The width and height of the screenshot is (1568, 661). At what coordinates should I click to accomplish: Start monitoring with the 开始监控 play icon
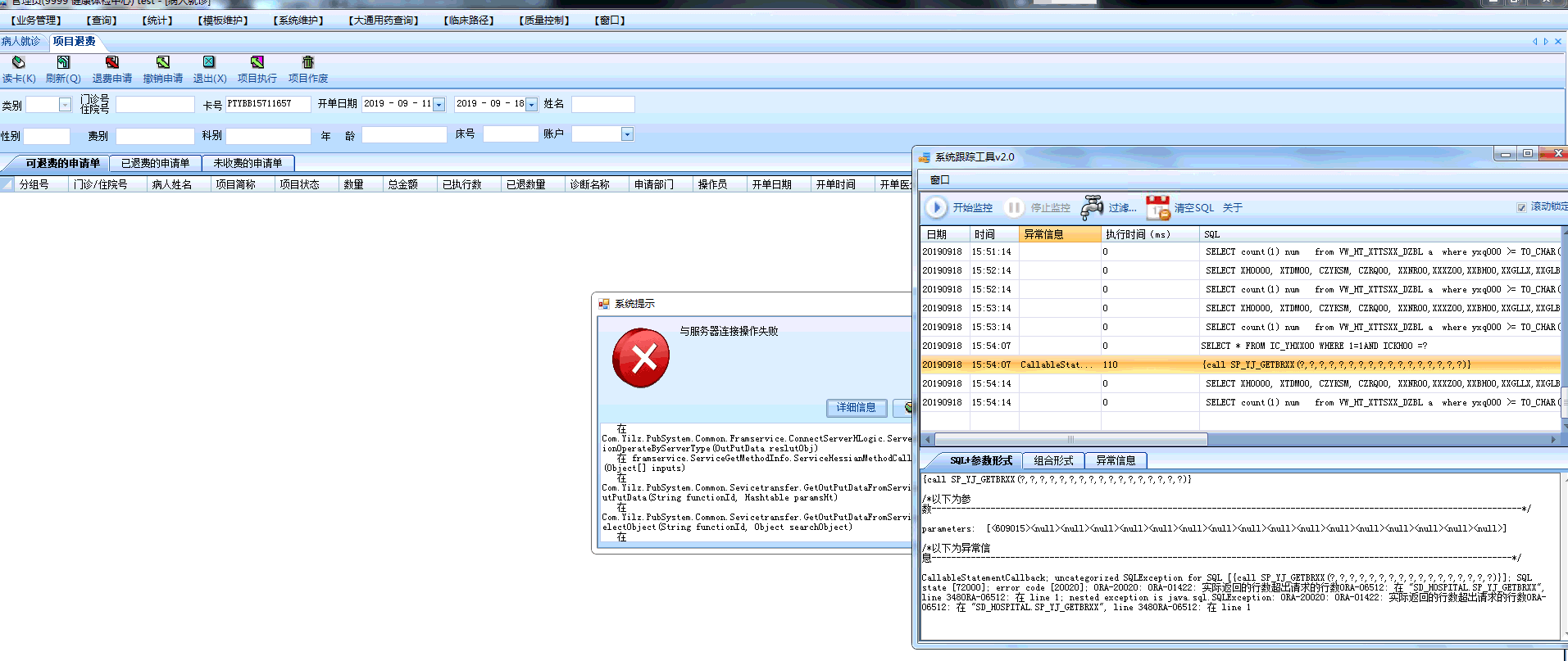click(936, 208)
